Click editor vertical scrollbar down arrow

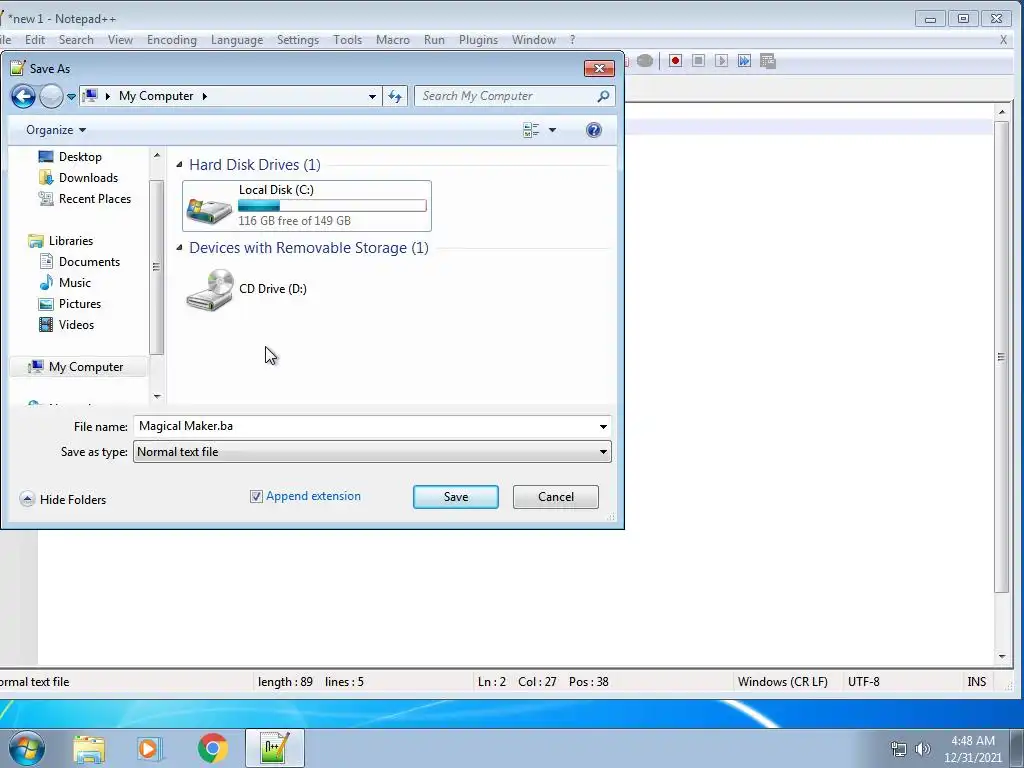[x=1002, y=657]
